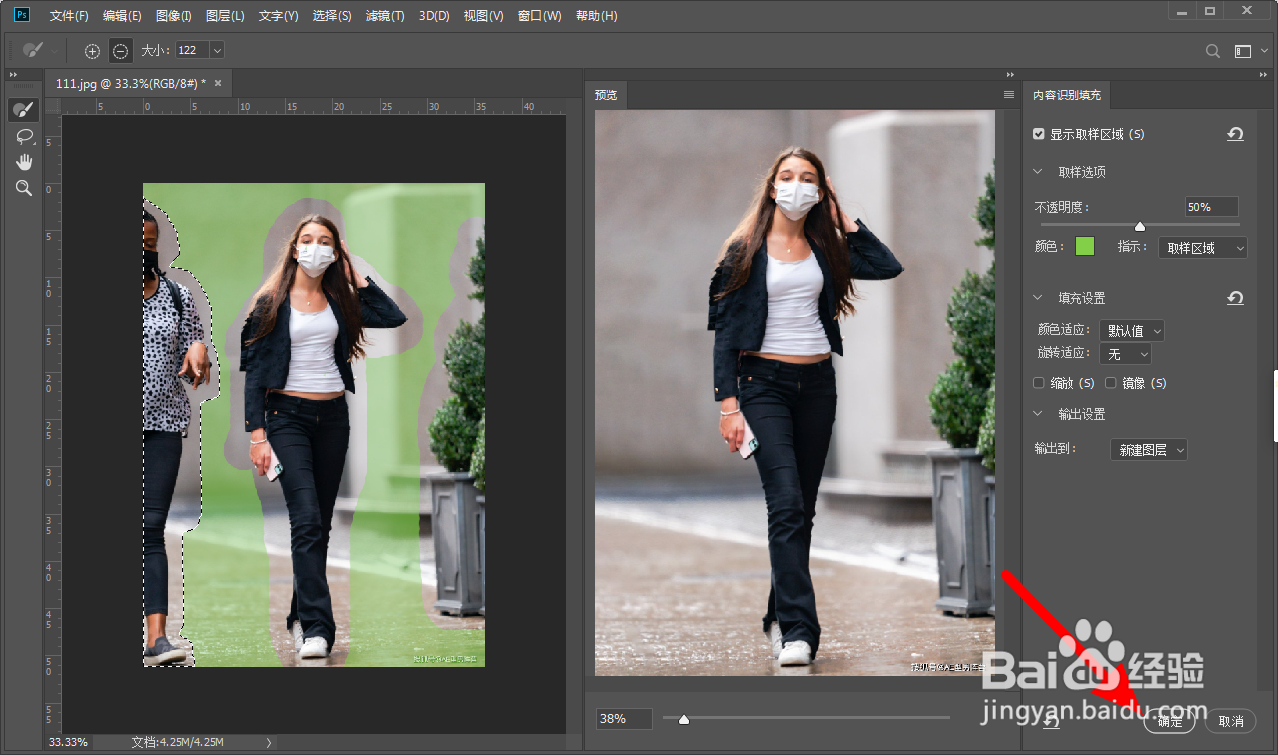Viewport: 1278px width, 755px height.
Task: Click the preview zoom 38% field
Action: click(624, 718)
